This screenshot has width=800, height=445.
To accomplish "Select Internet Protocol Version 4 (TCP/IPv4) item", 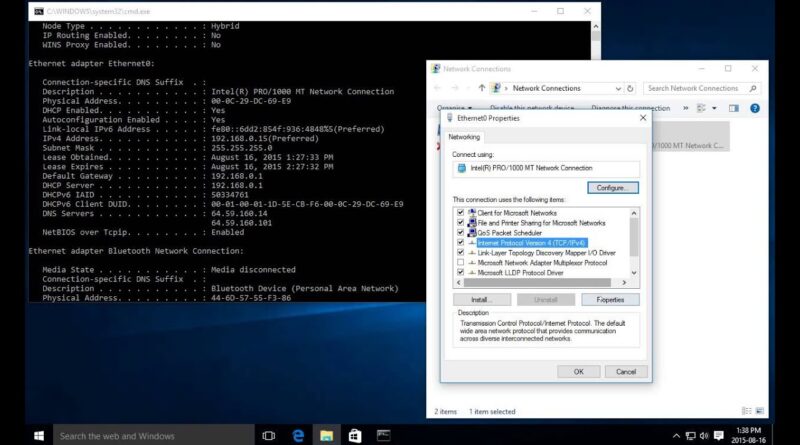I will coord(531,243).
